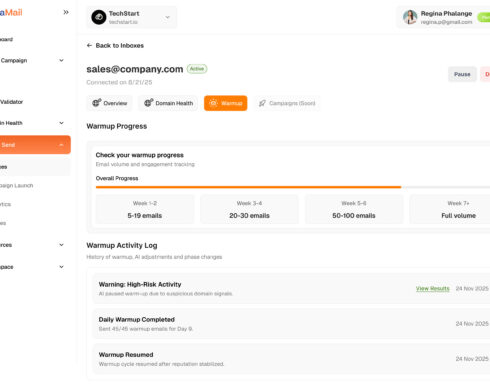
Task: Go back to Inboxes
Action: [x=115, y=45]
